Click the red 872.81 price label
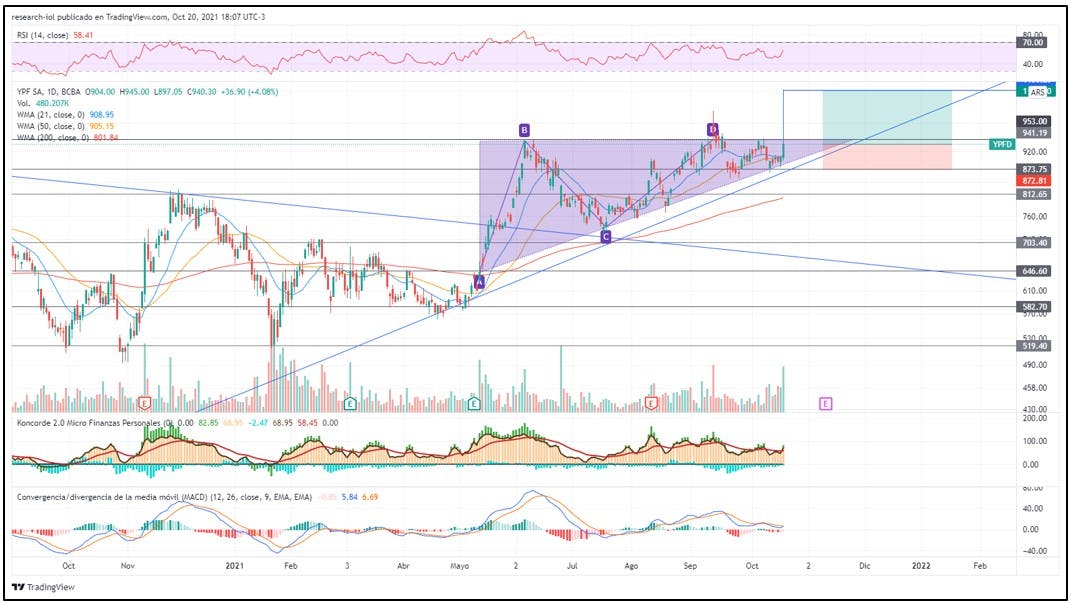The width and height of the screenshot is (1071, 603). point(1034,181)
